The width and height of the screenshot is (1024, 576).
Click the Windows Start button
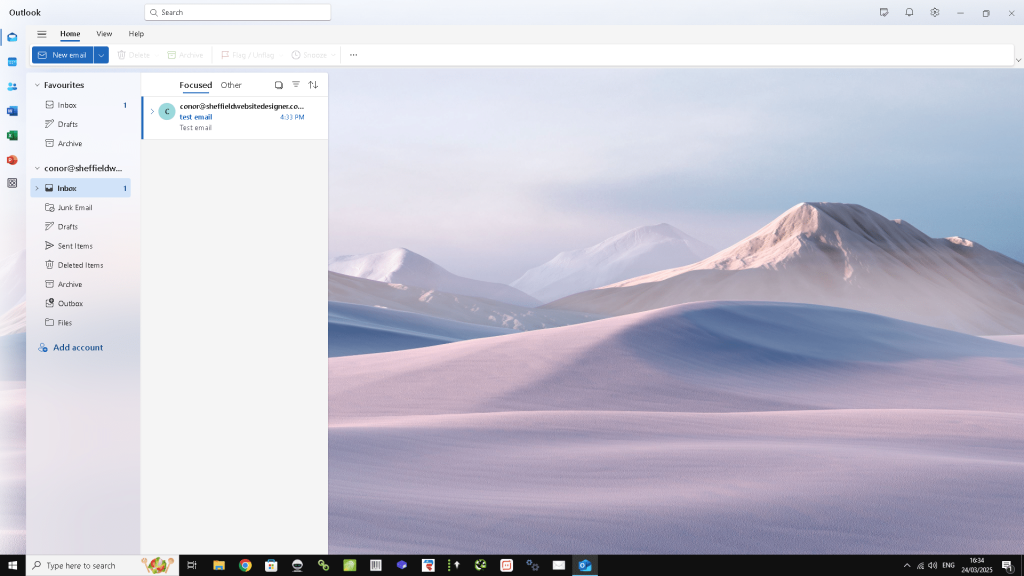[x=12, y=566]
